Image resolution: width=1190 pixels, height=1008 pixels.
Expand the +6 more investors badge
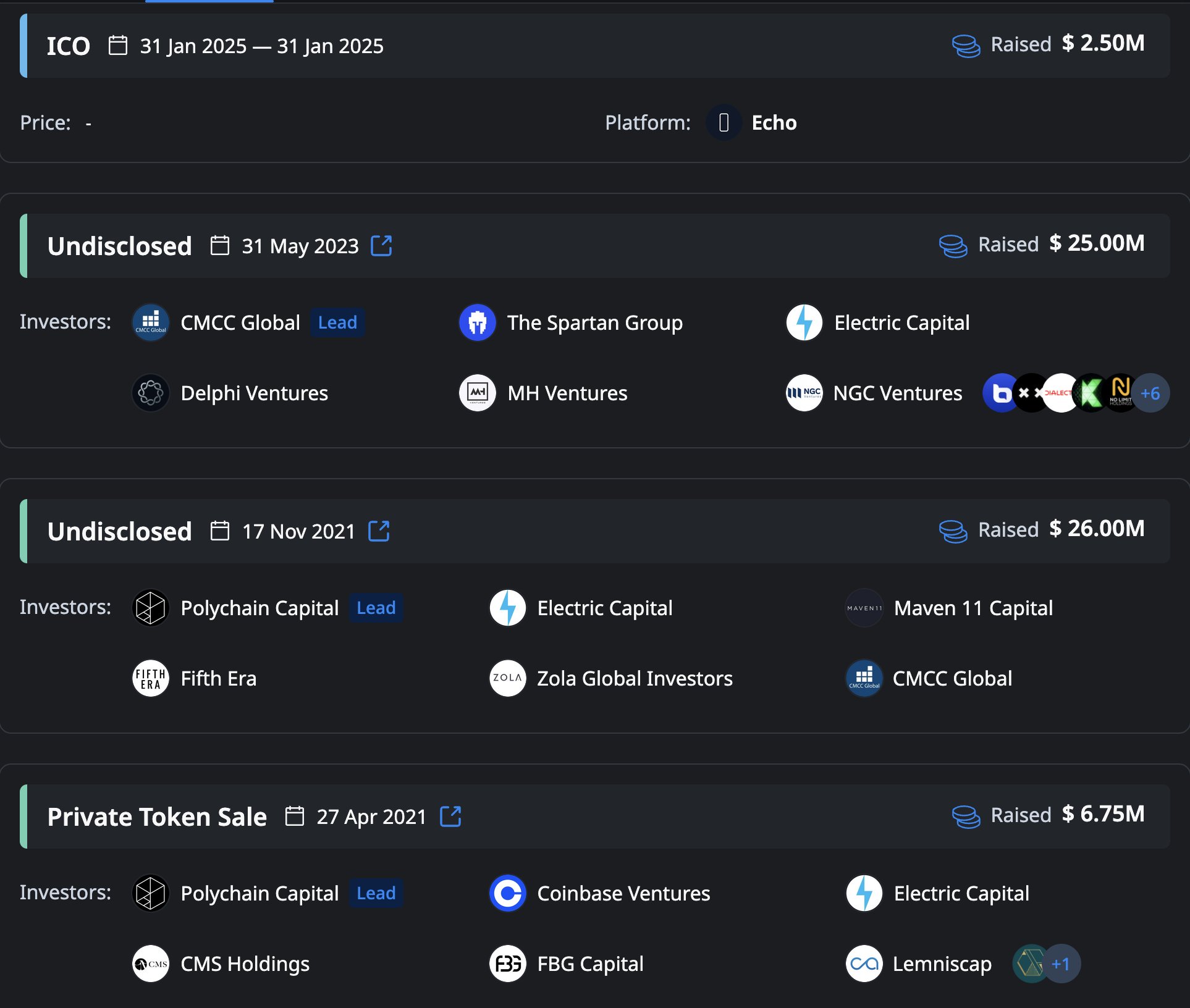tap(1151, 393)
